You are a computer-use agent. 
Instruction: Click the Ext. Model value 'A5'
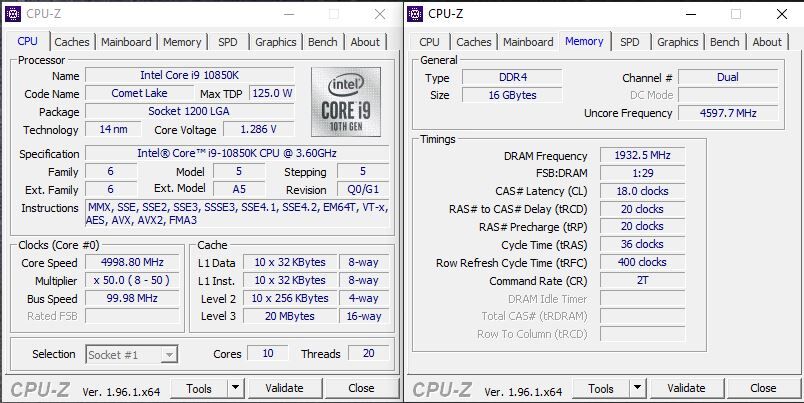(x=239, y=189)
